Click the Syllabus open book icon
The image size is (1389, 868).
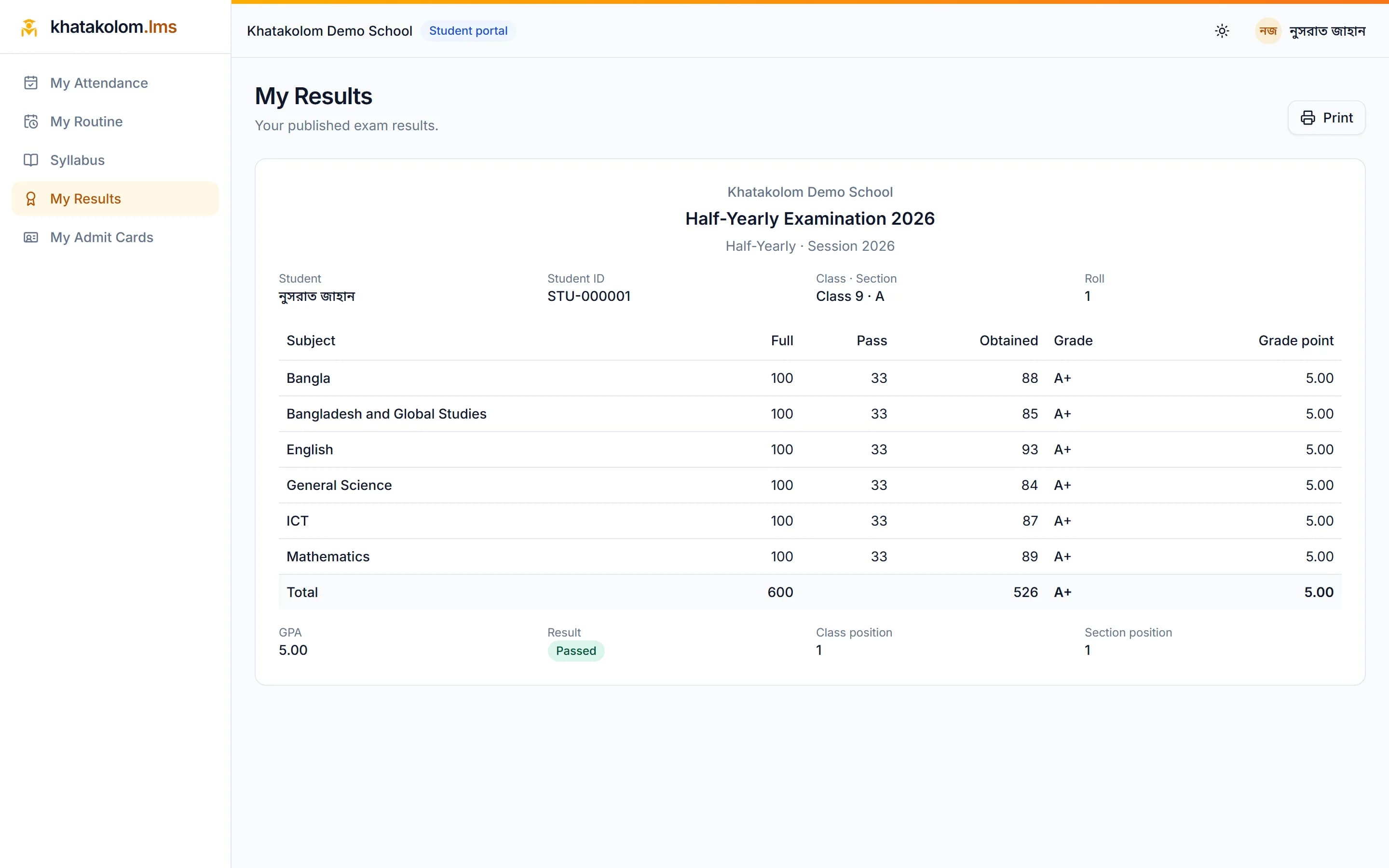(31, 160)
